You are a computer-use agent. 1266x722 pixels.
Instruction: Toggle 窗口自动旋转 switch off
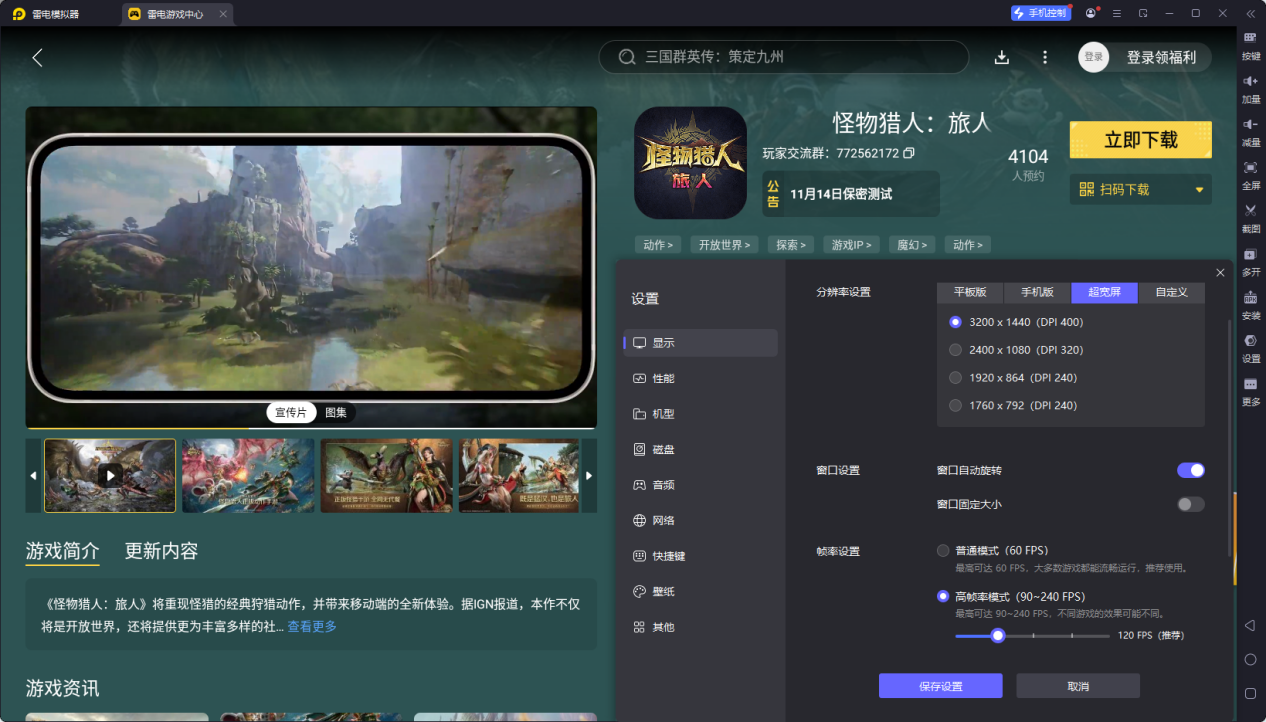1190,470
